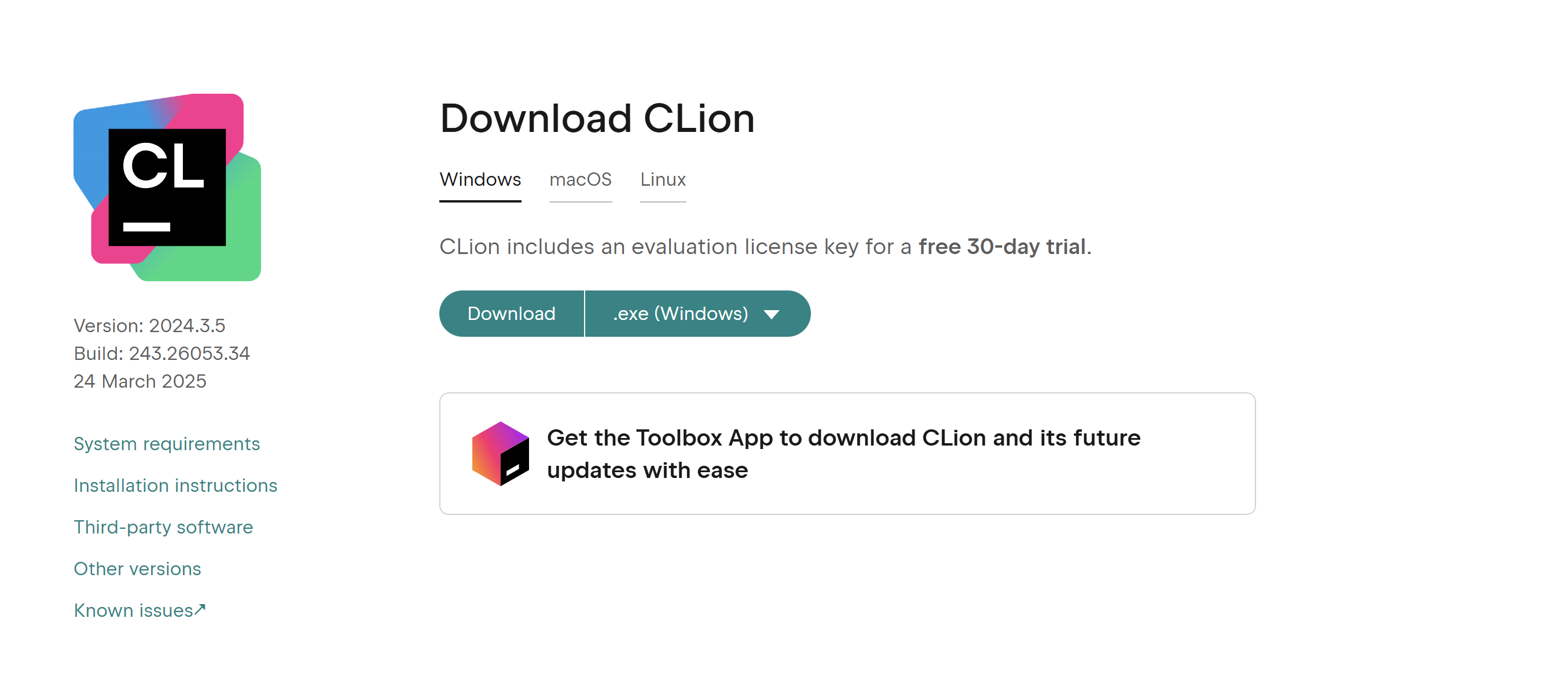Open the Third-party software link
This screenshot has height=688, width=1568.
[x=163, y=527]
